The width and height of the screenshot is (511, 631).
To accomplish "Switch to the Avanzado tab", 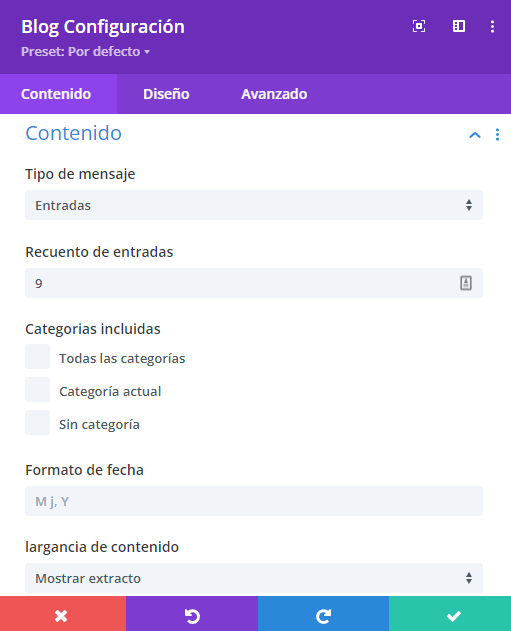I will click(274, 94).
